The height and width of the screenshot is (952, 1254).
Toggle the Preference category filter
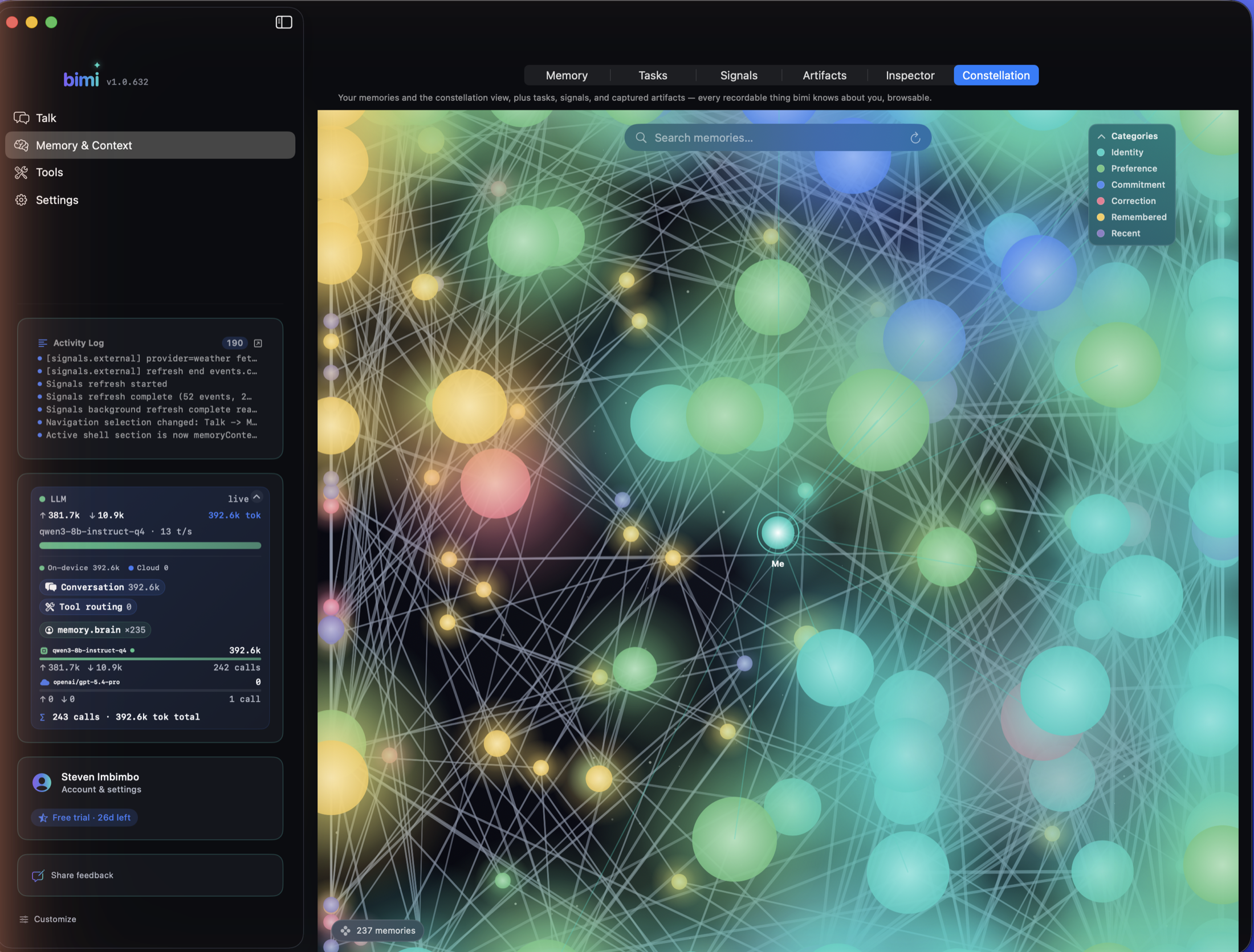1126,169
